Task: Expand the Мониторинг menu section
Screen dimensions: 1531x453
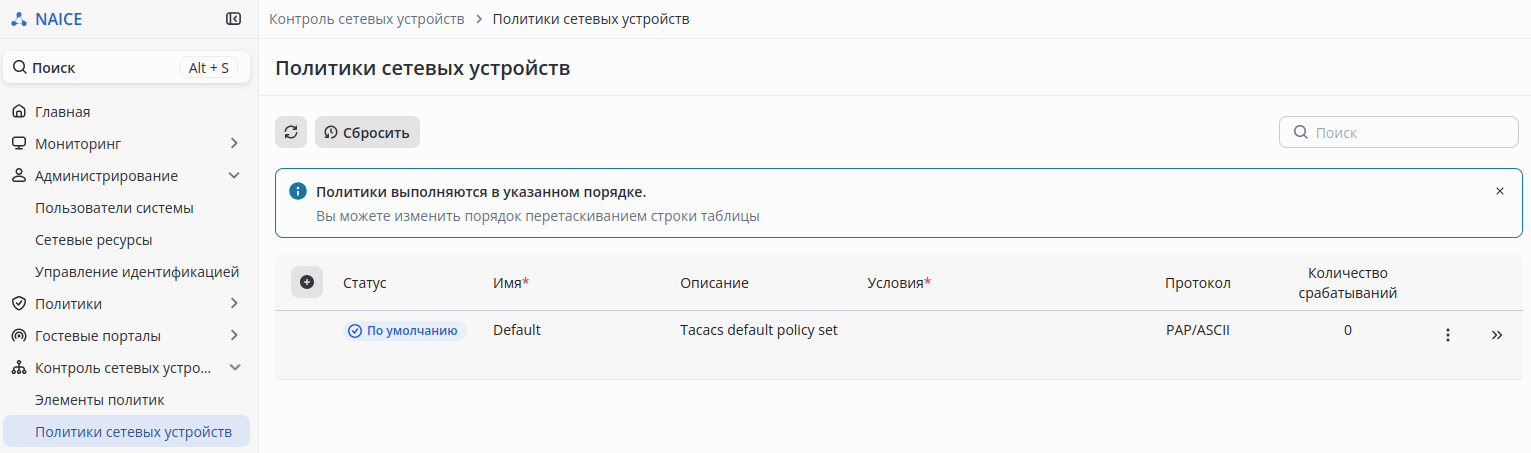Action: click(x=234, y=144)
